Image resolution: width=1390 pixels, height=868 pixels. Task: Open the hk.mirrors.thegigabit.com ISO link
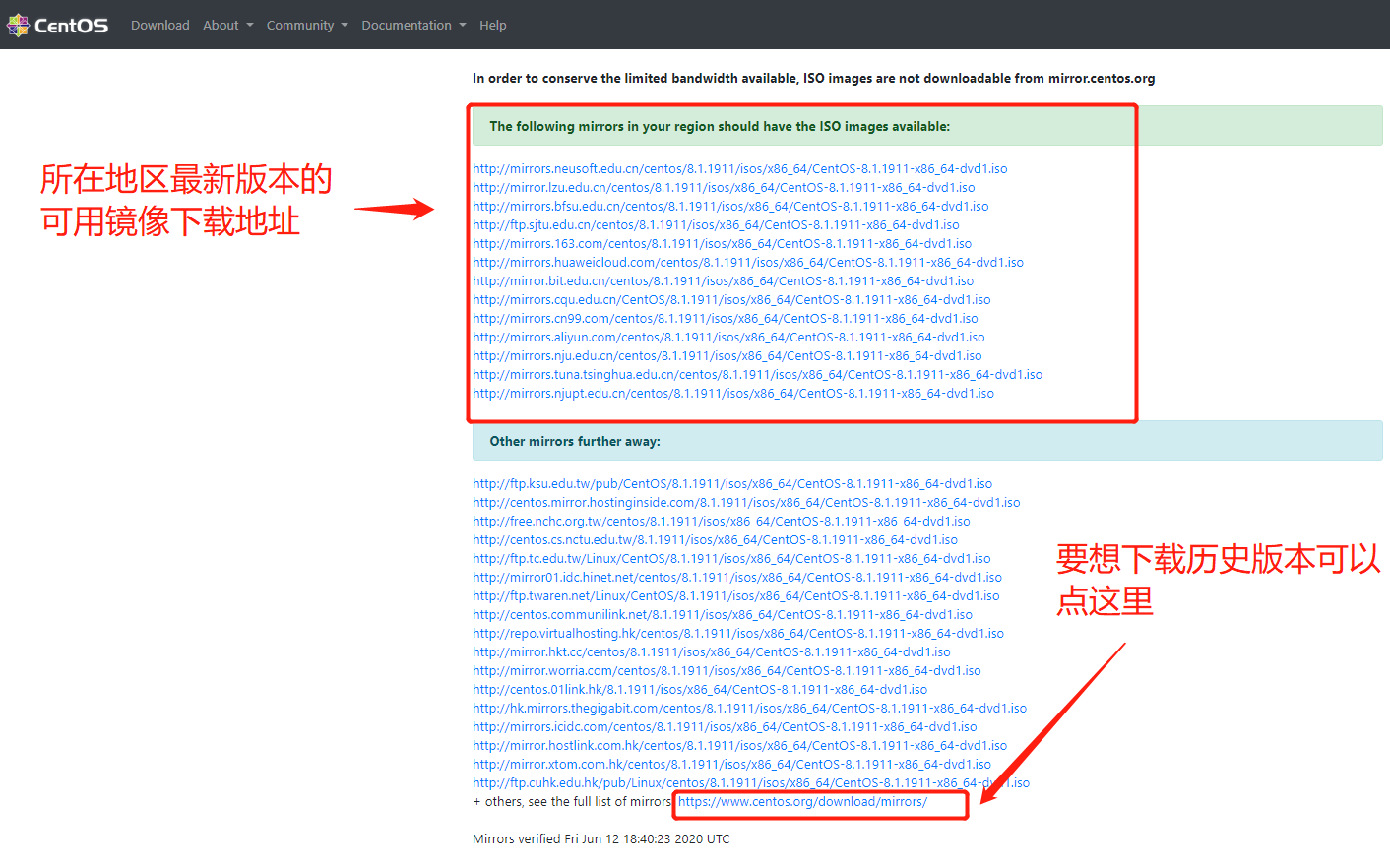pos(749,709)
